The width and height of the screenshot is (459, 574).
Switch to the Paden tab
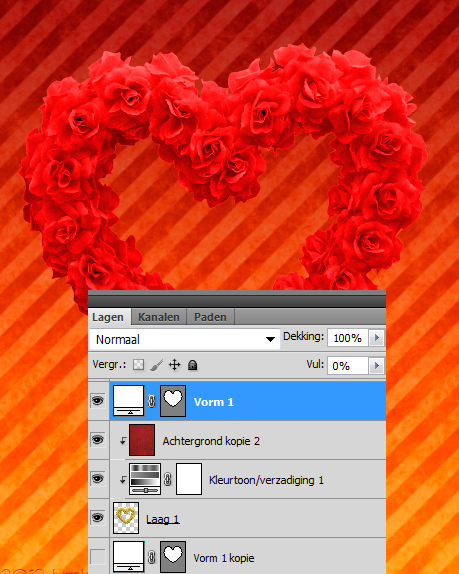click(210, 317)
